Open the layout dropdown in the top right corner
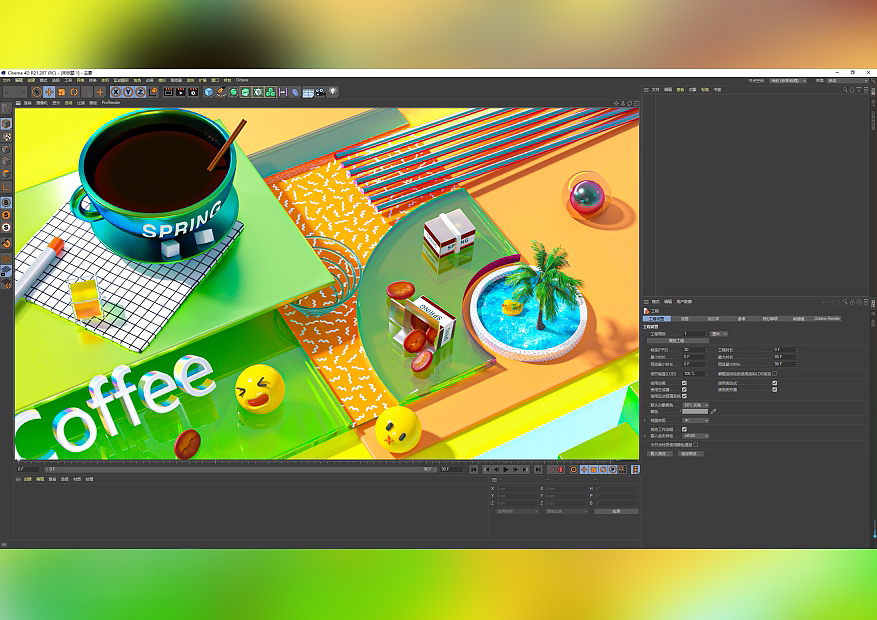Image resolution: width=877 pixels, height=620 pixels. (x=847, y=81)
